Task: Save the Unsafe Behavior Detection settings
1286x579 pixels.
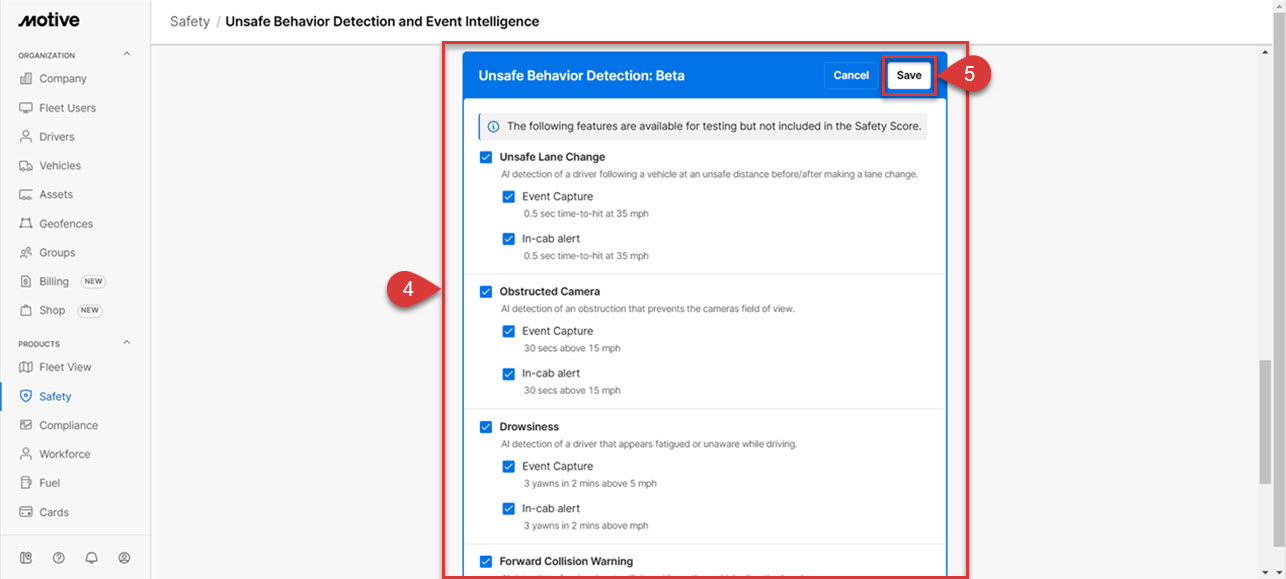Action: (x=909, y=75)
